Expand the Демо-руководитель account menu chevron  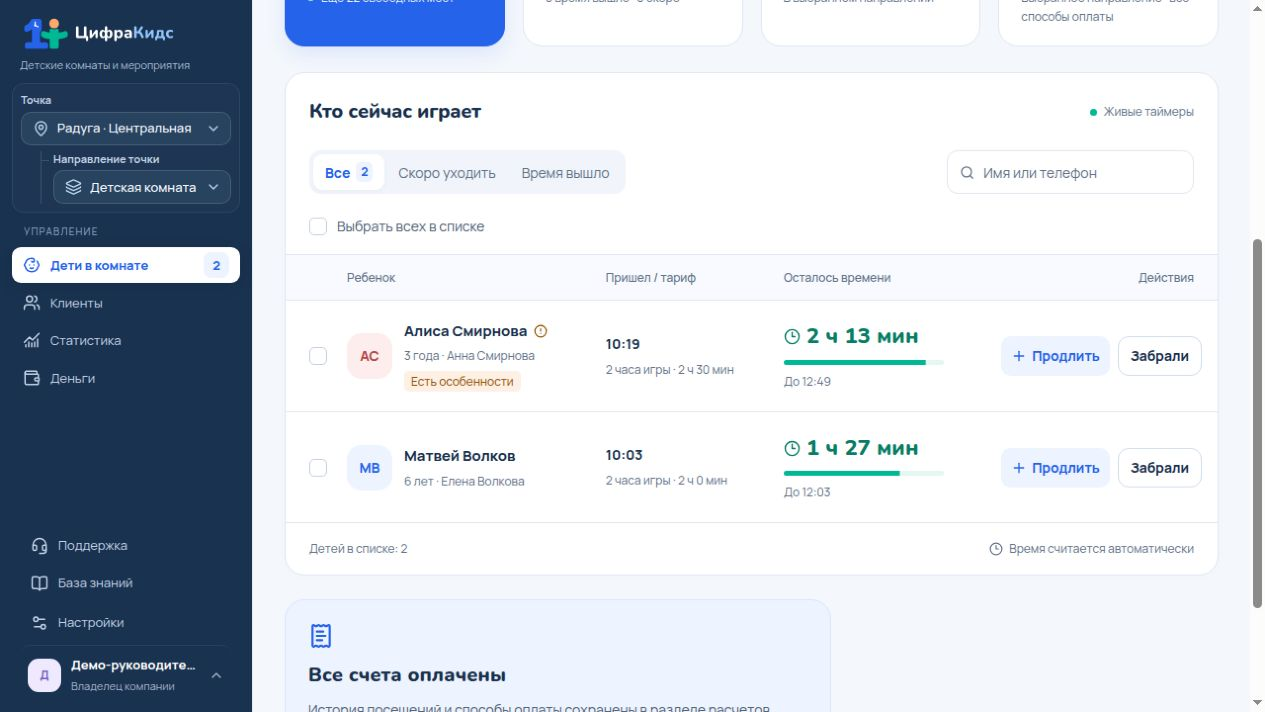[216, 676]
